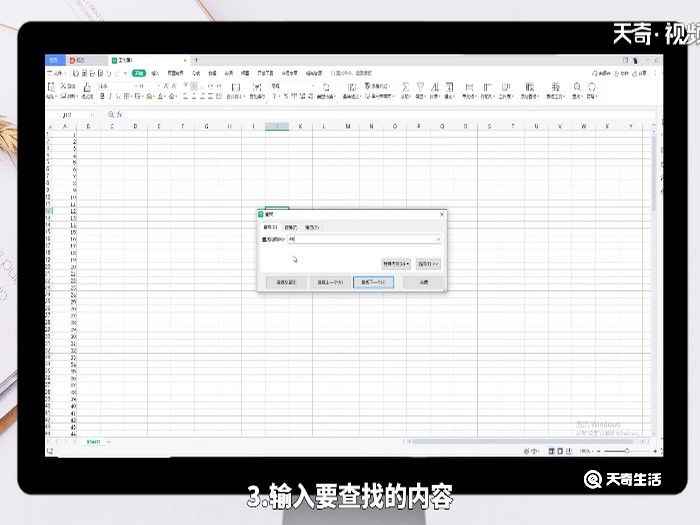
Task: Click the Share icon at top right
Action: tap(639, 73)
